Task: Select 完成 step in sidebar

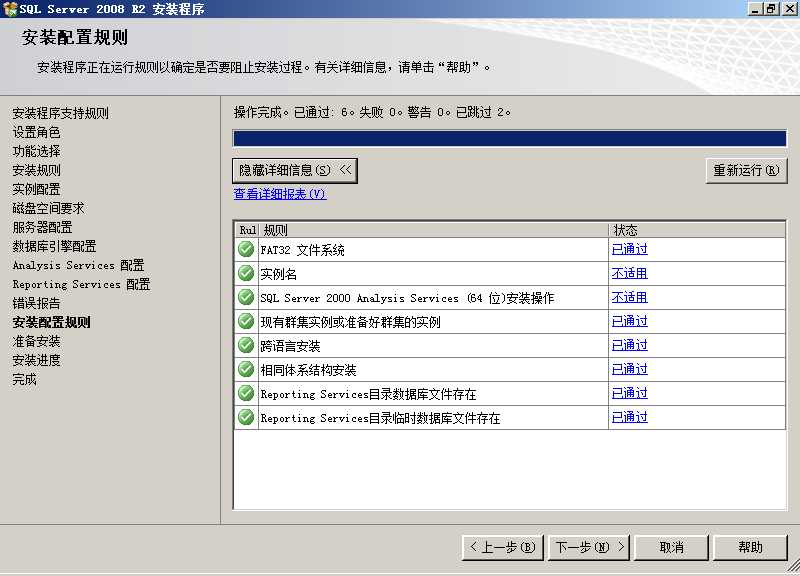Action: [x=24, y=380]
